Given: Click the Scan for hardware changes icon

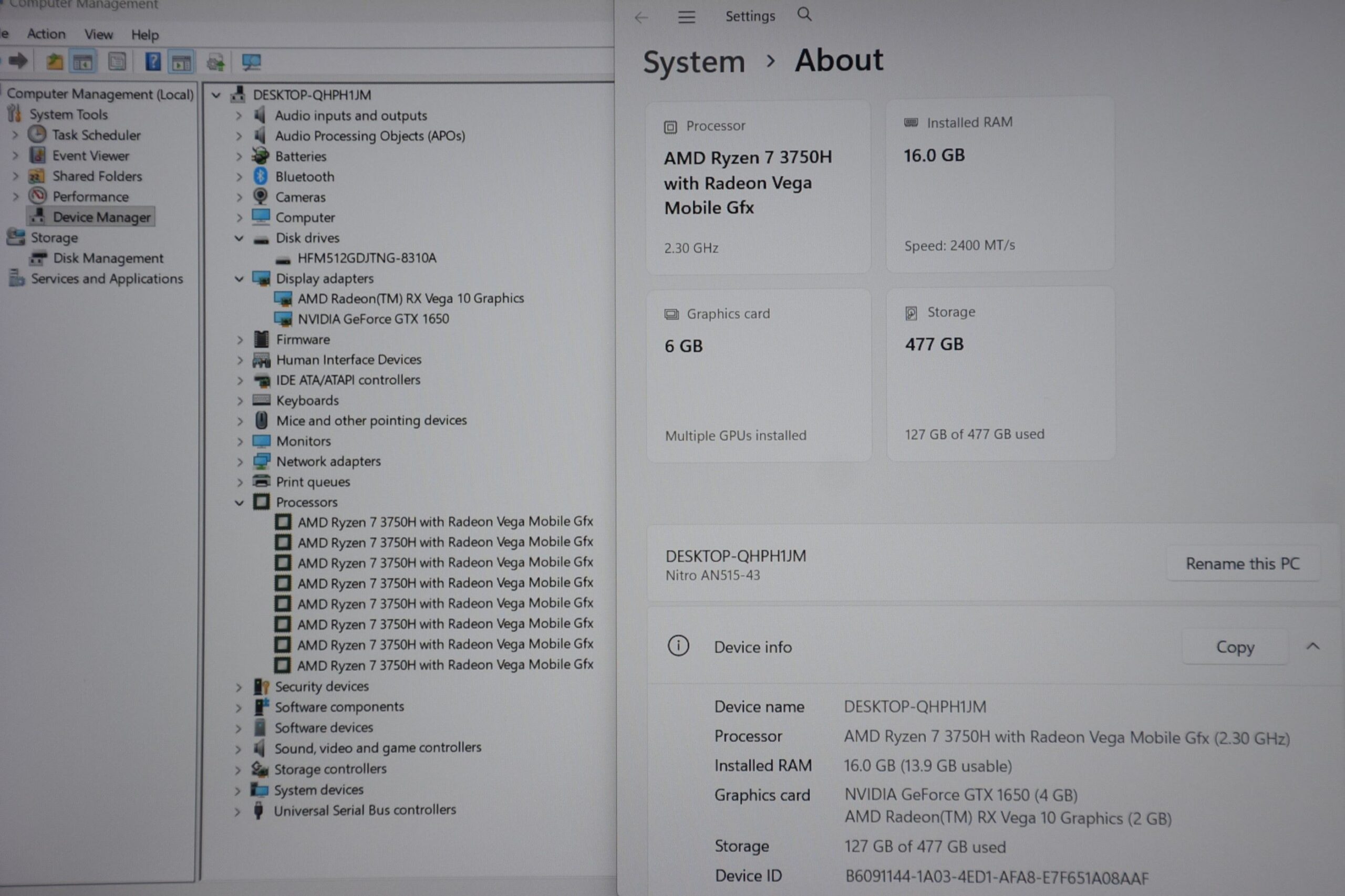Looking at the screenshot, I should pos(251,62).
